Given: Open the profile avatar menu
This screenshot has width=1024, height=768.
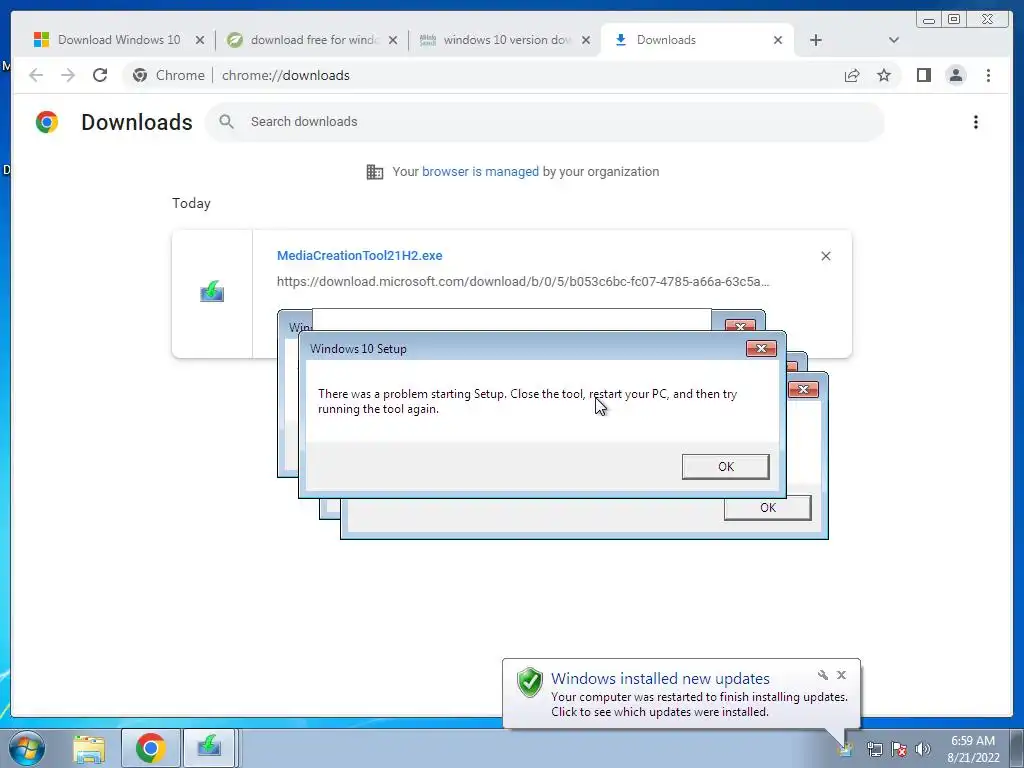Looking at the screenshot, I should pos(956,76).
